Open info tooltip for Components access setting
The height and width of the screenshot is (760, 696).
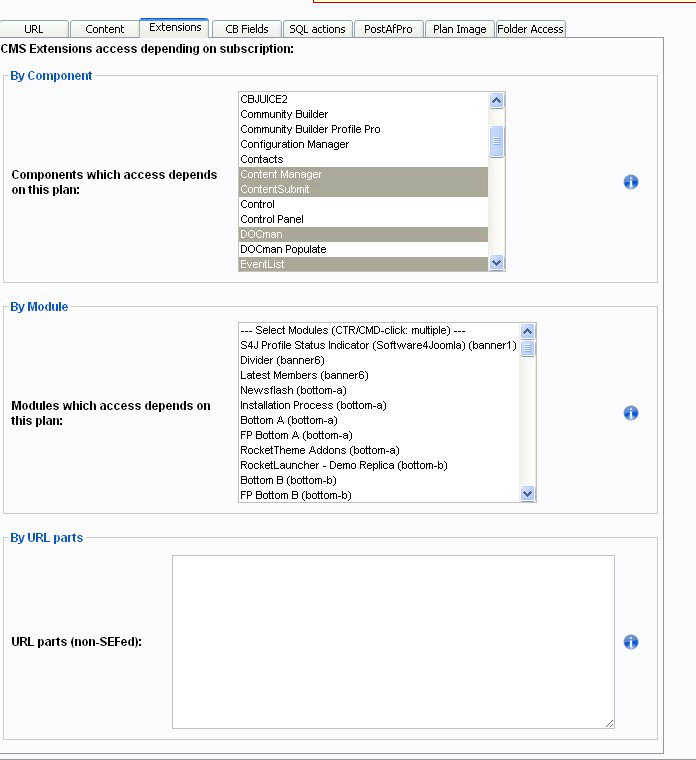coord(631,182)
